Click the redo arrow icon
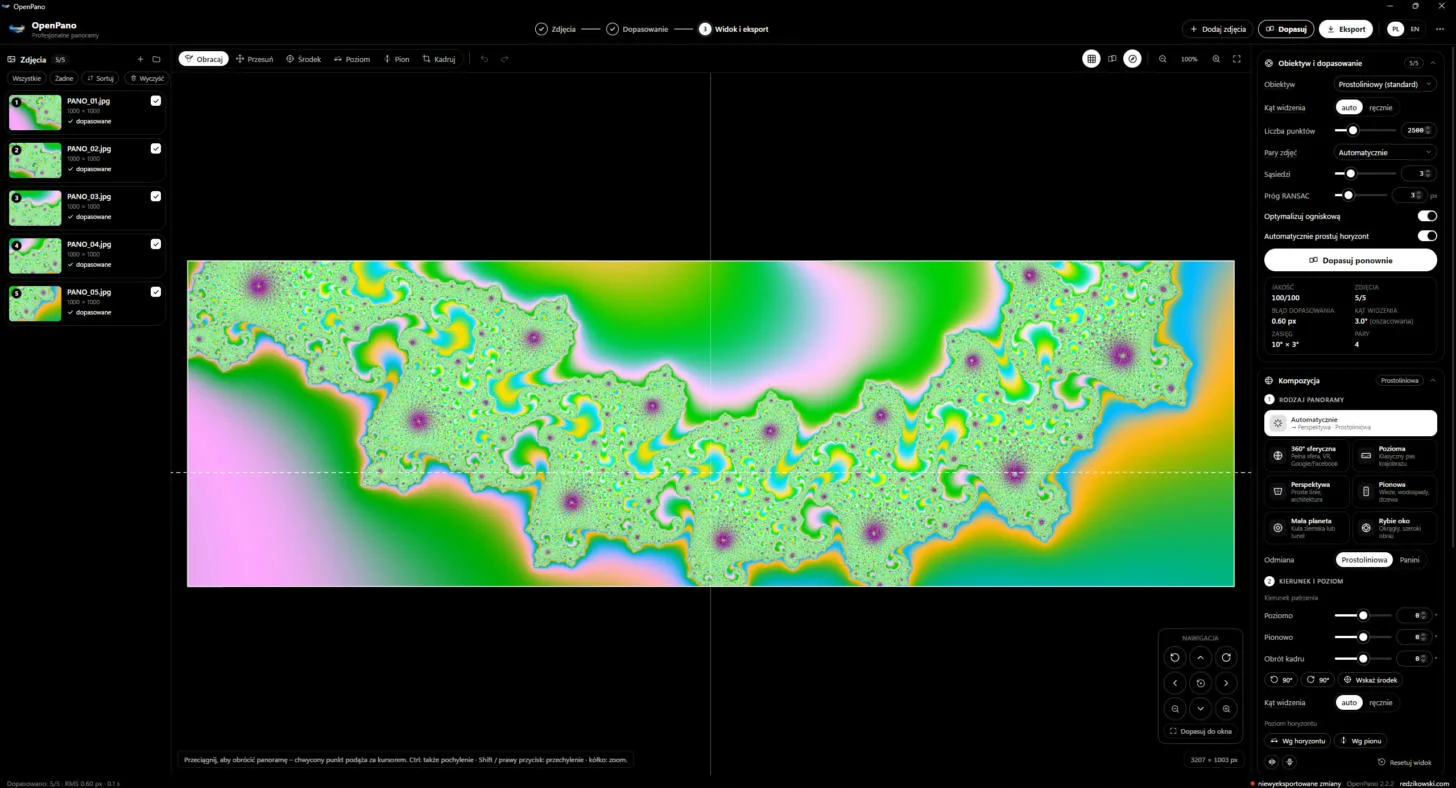This screenshot has width=1456, height=788. click(505, 59)
